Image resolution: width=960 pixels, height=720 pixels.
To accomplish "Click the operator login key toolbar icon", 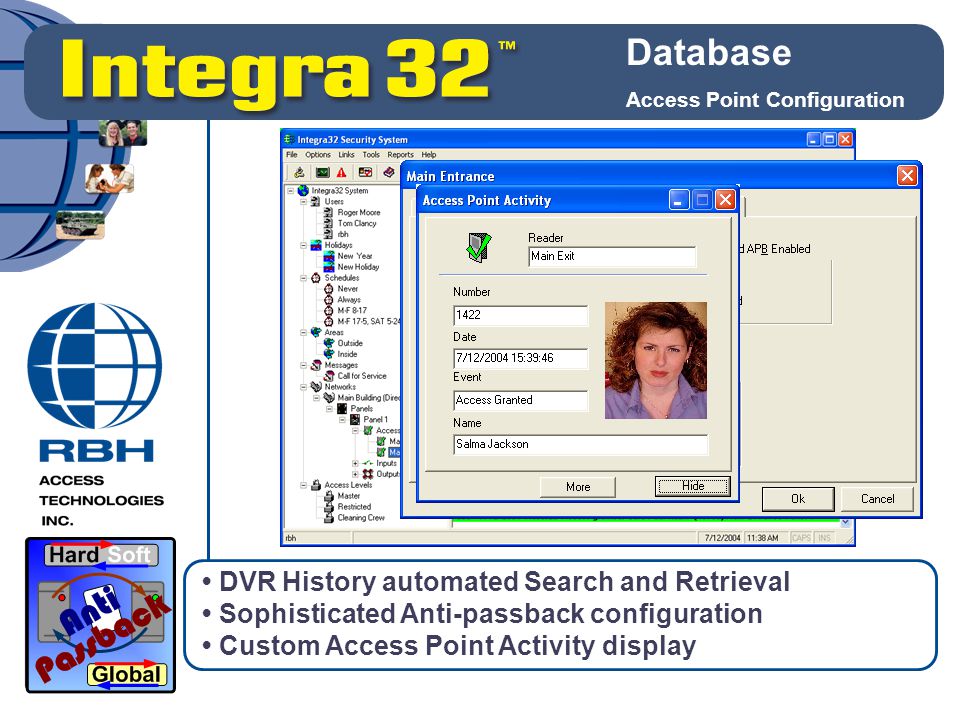I will 299,173.
